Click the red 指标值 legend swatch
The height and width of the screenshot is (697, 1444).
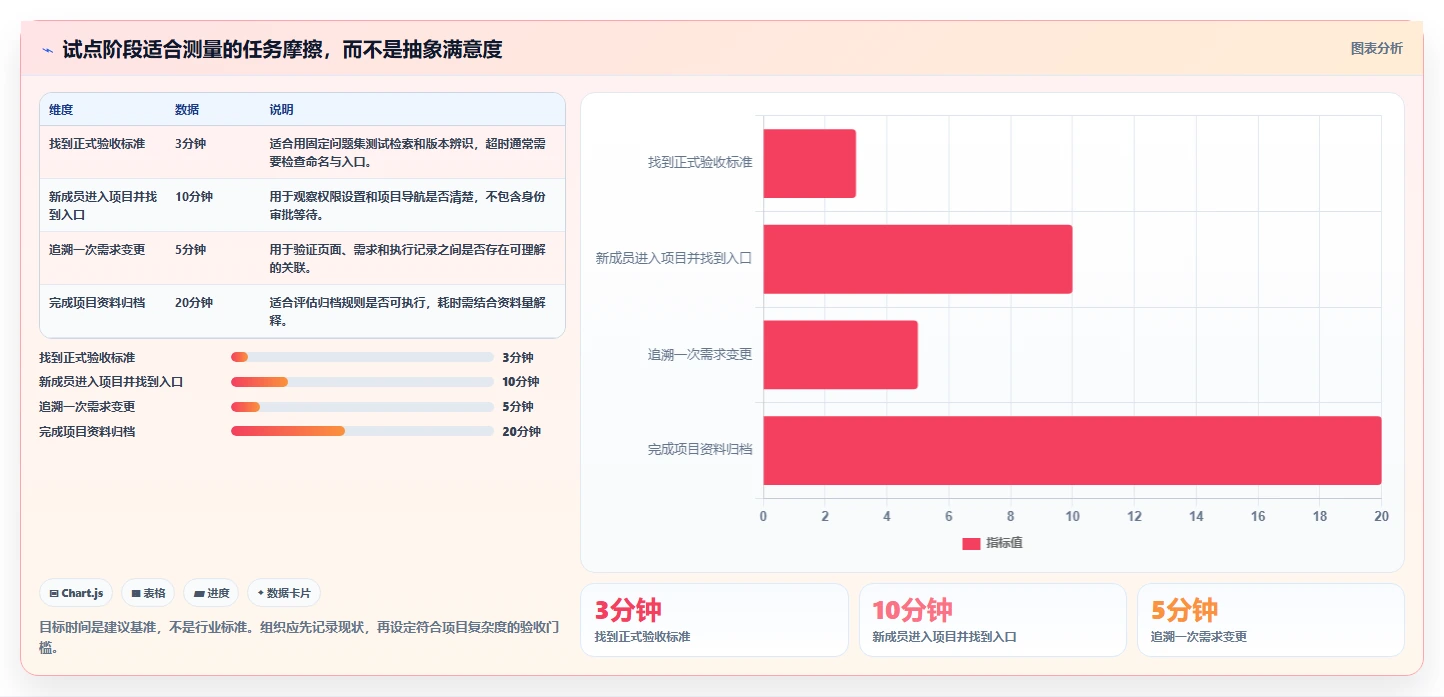click(x=971, y=543)
